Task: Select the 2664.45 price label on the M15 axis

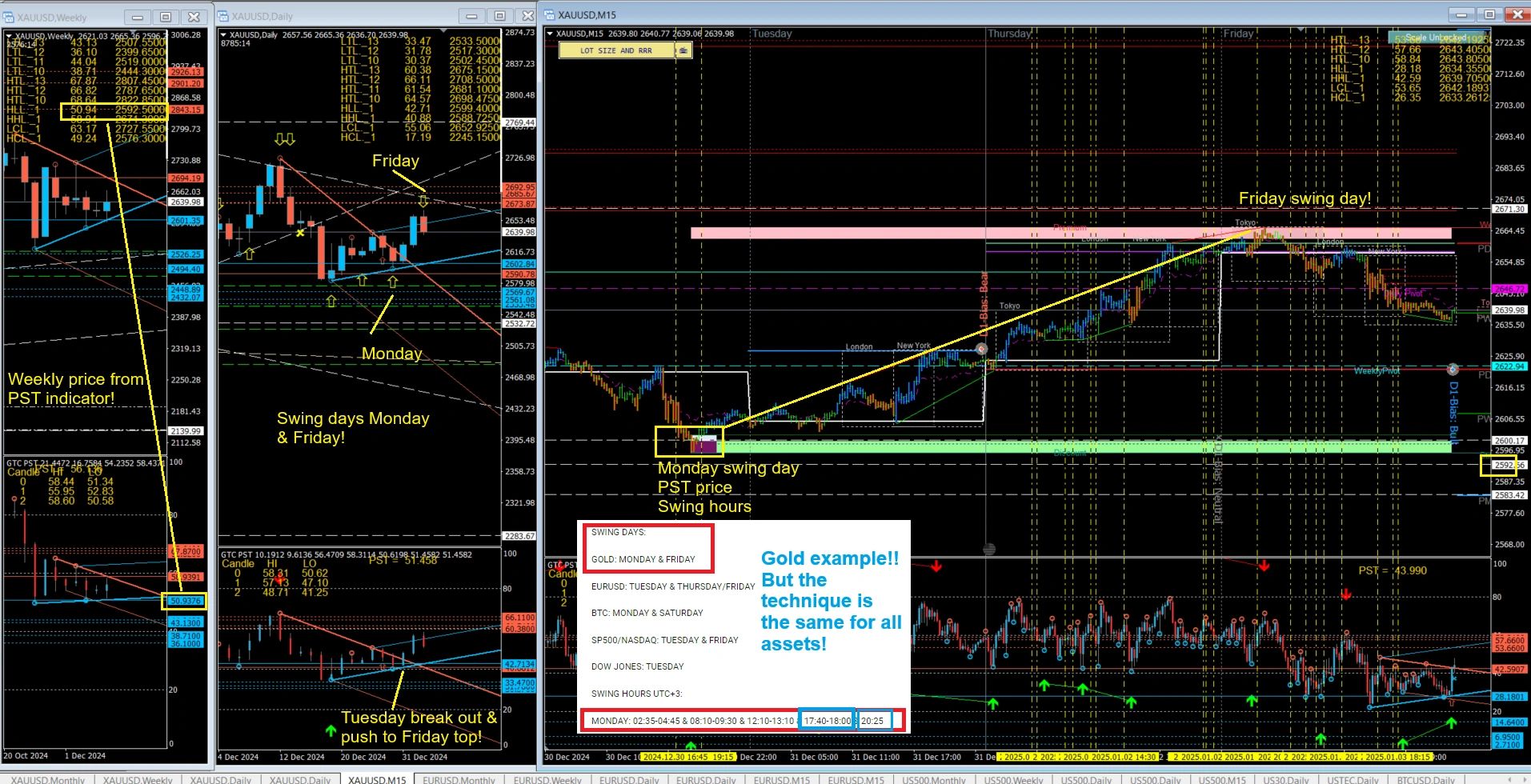Action: tap(1509, 230)
